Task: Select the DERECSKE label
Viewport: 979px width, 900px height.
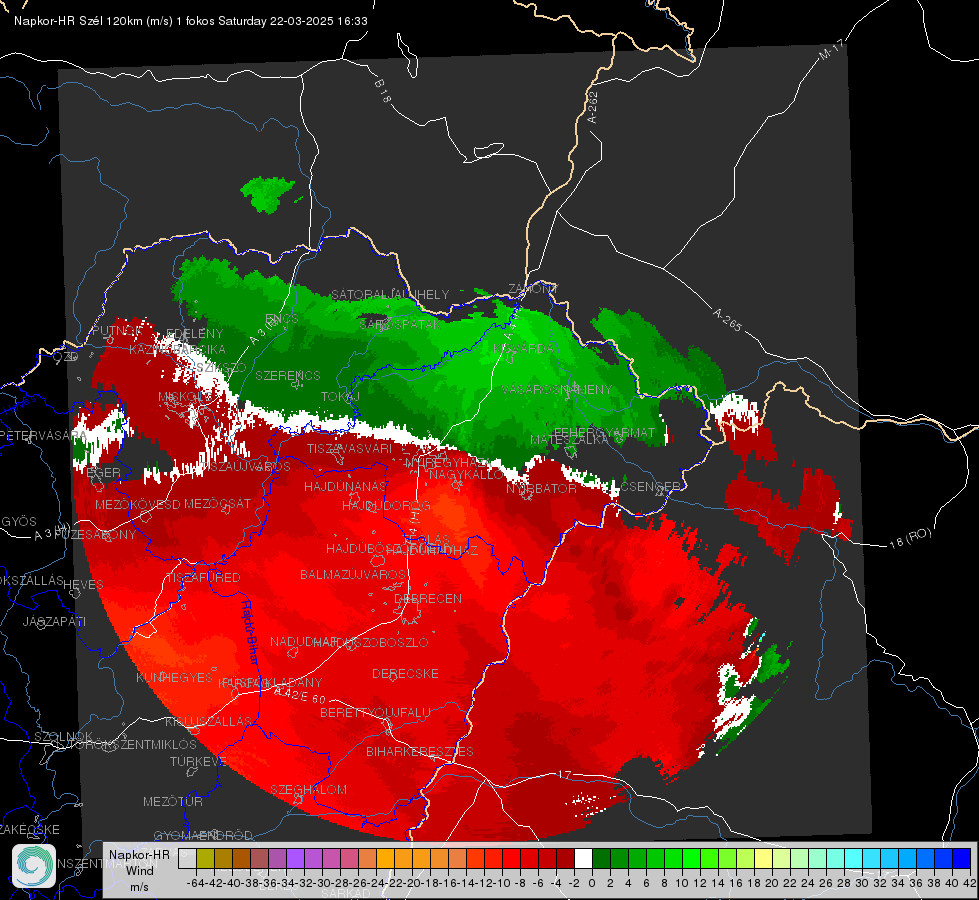Action: (x=405, y=674)
